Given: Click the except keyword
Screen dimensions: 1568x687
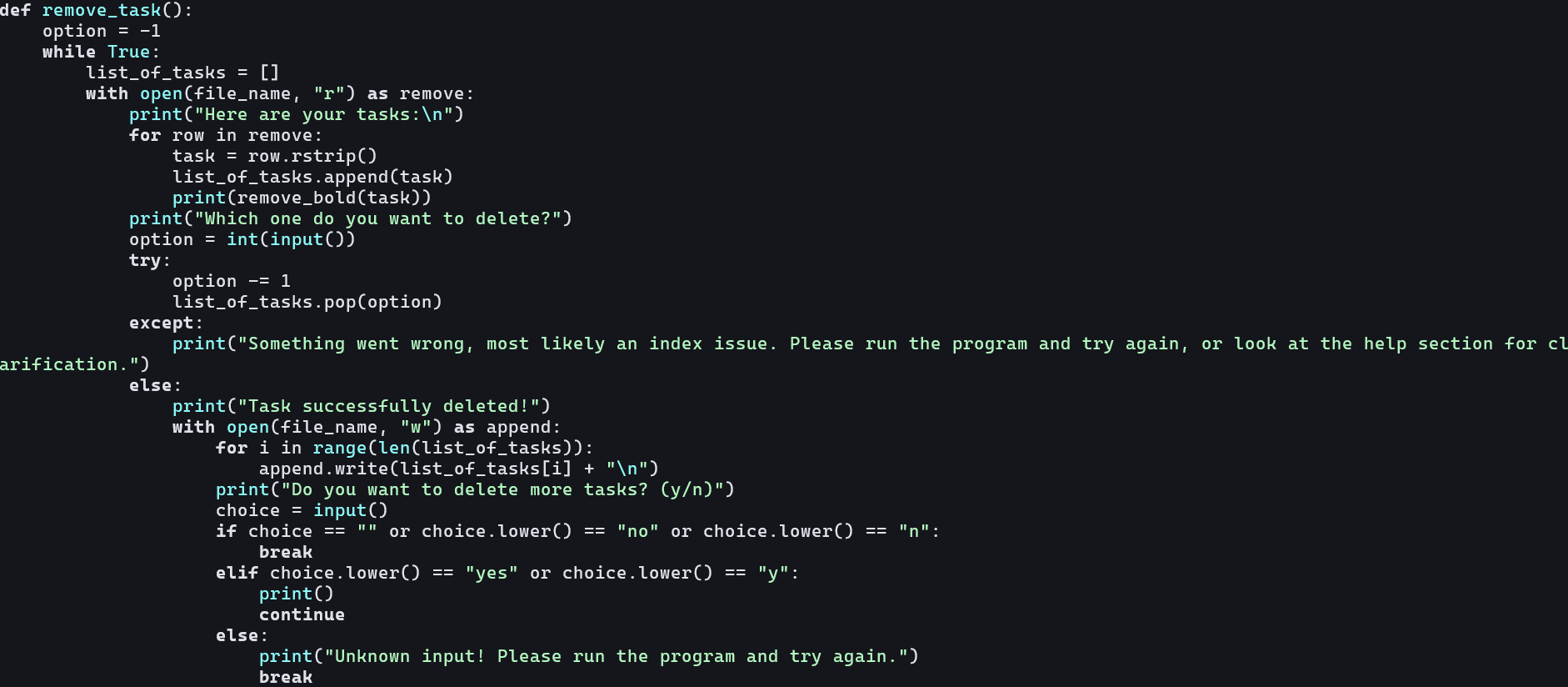Looking at the screenshot, I should coord(161,323).
